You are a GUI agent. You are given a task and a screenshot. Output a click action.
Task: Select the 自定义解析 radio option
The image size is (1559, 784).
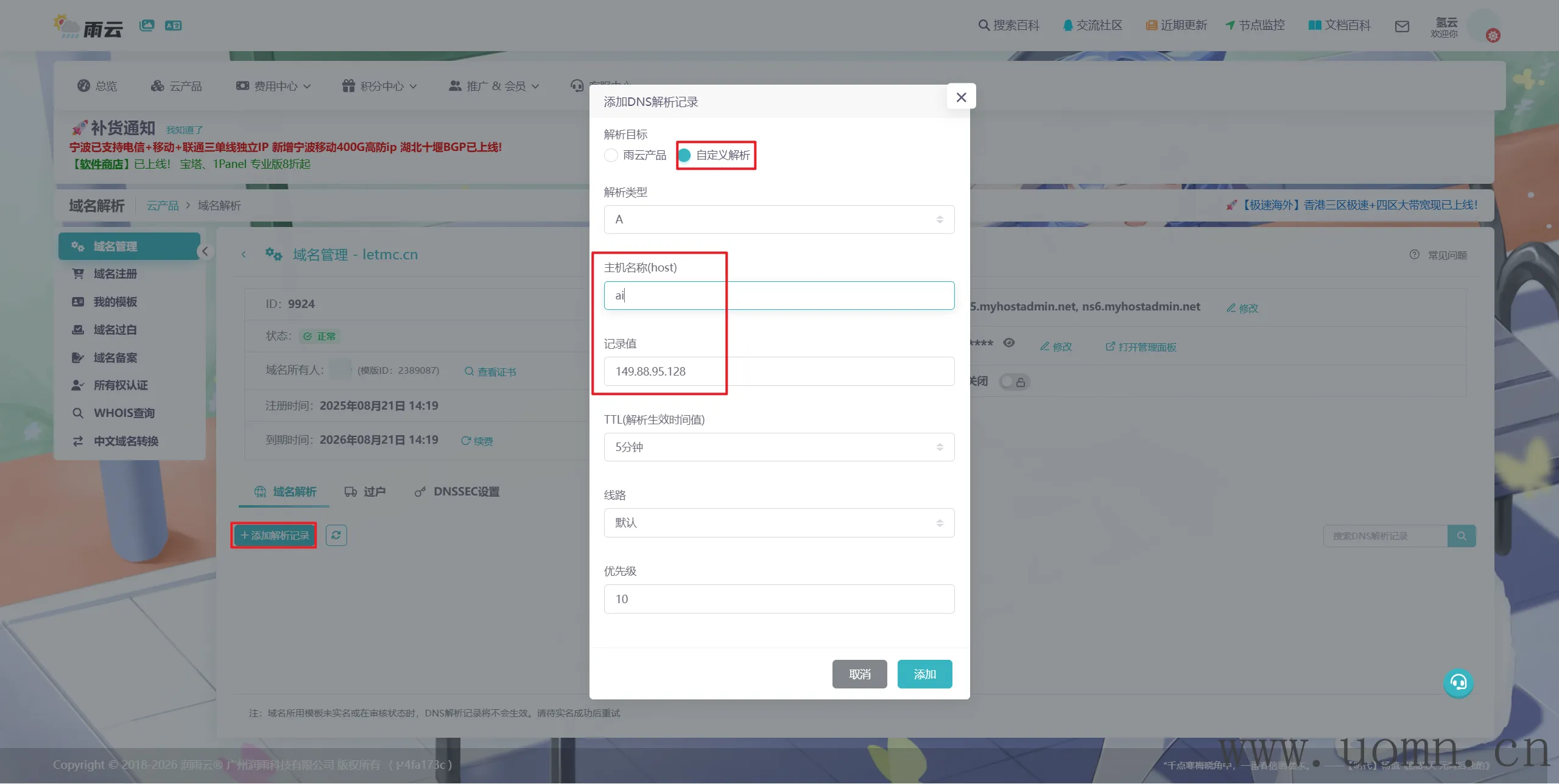coord(684,155)
